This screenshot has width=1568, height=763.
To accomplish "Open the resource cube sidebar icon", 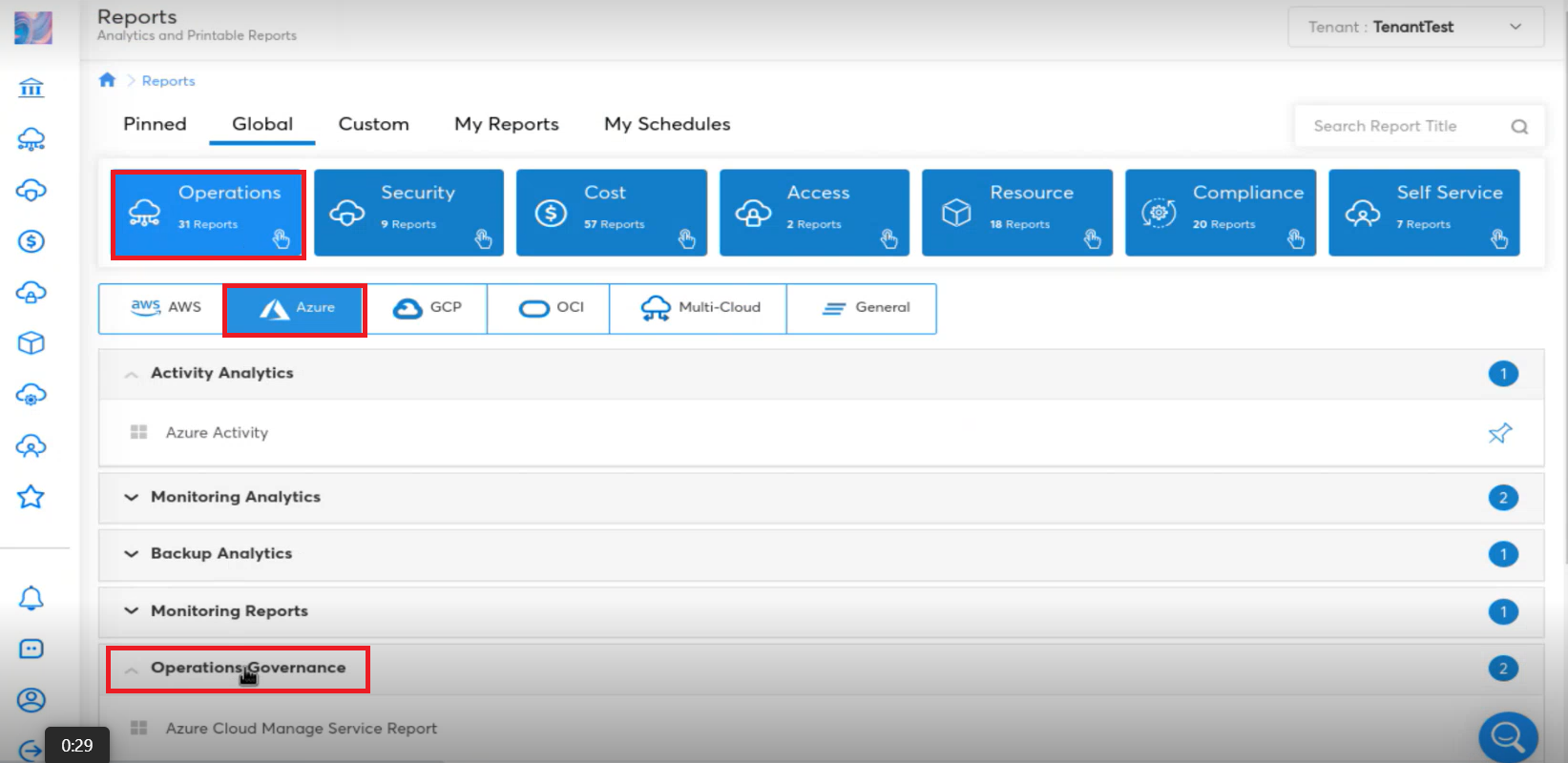I will click(31, 343).
